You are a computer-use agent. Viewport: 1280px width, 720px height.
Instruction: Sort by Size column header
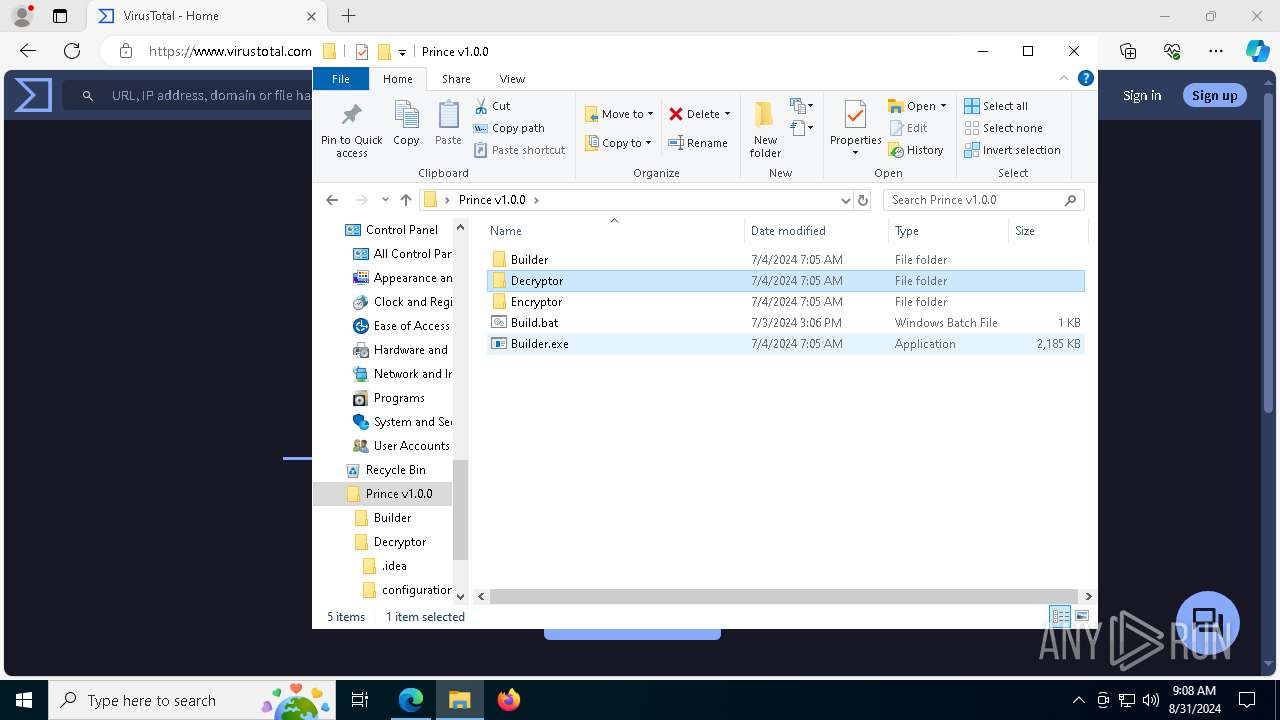click(x=1047, y=230)
